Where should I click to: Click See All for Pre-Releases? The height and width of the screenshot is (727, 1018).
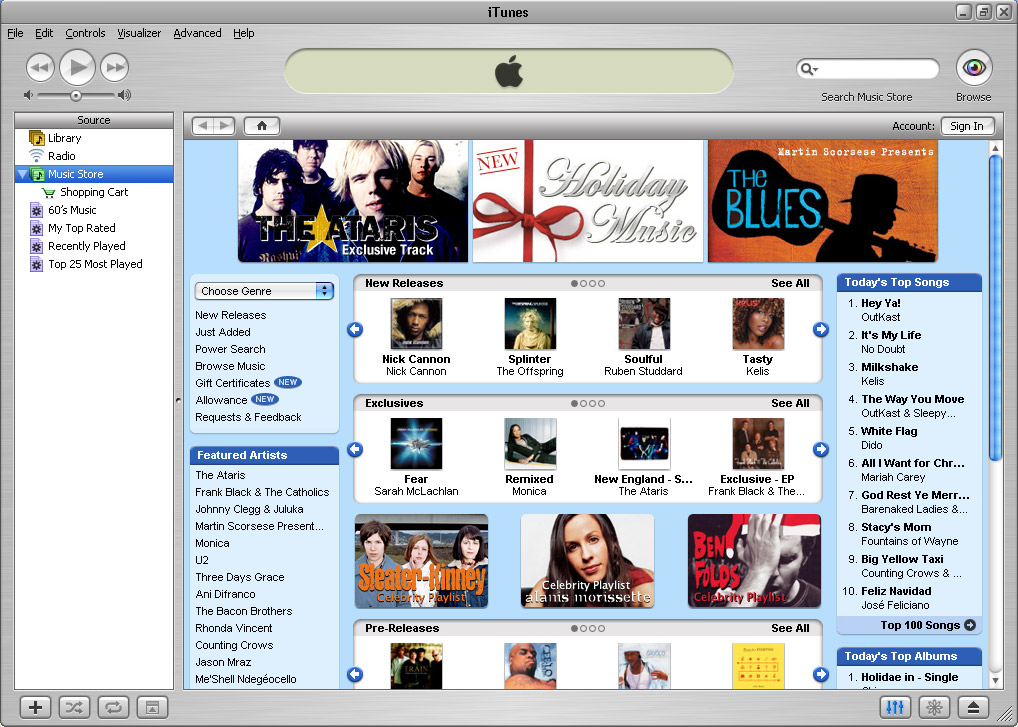point(790,628)
